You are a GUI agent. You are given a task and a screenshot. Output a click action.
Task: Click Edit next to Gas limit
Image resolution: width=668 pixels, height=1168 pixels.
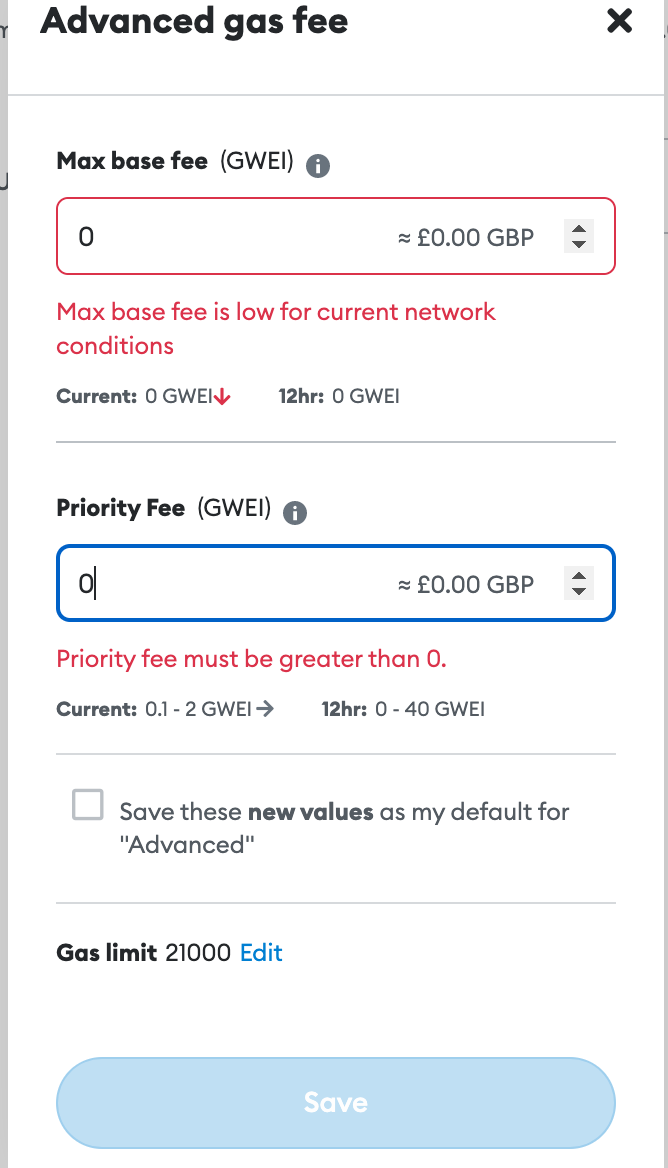click(260, 953)
